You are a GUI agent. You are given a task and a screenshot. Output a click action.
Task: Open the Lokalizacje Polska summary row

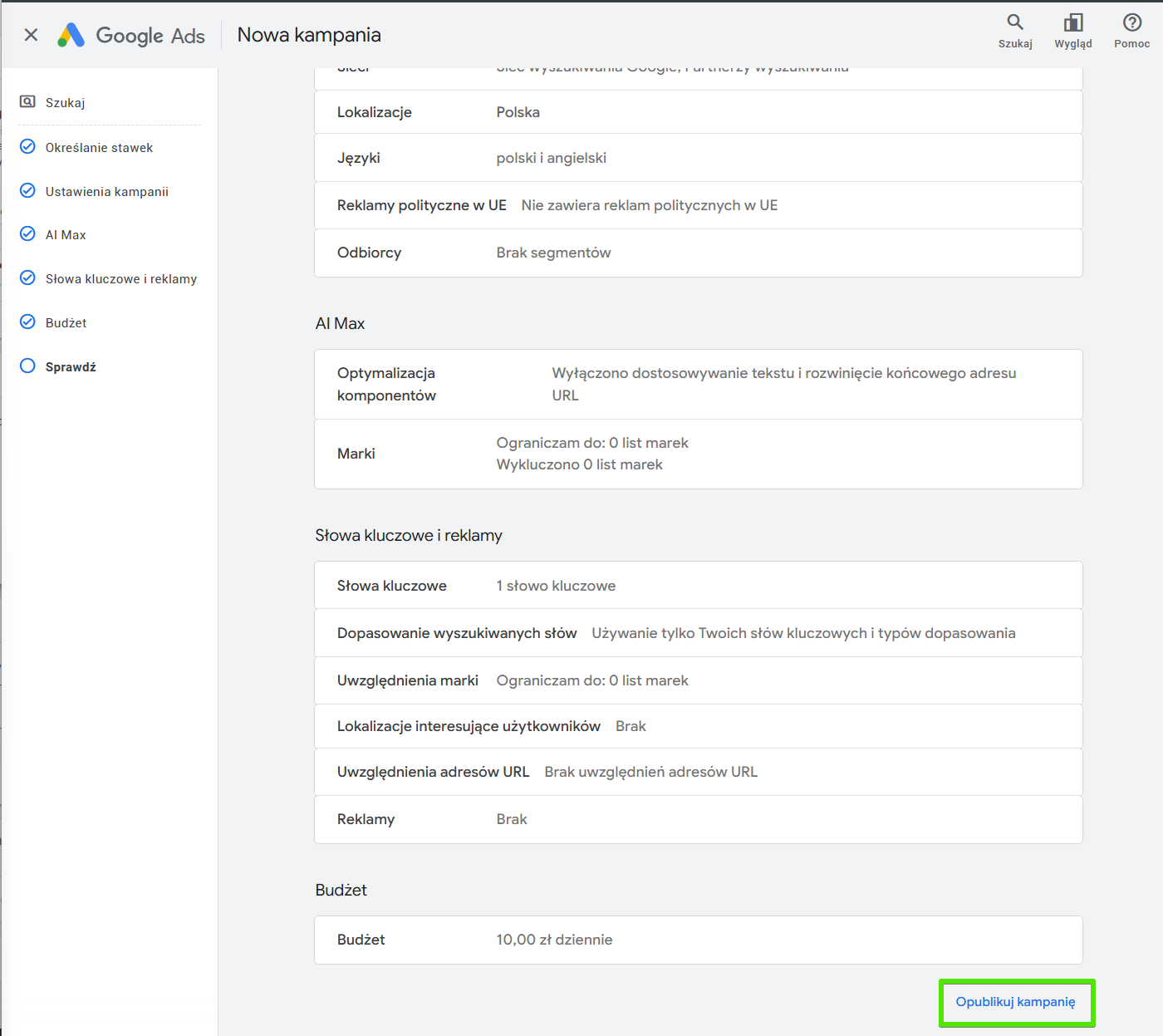tap(698, 112)
